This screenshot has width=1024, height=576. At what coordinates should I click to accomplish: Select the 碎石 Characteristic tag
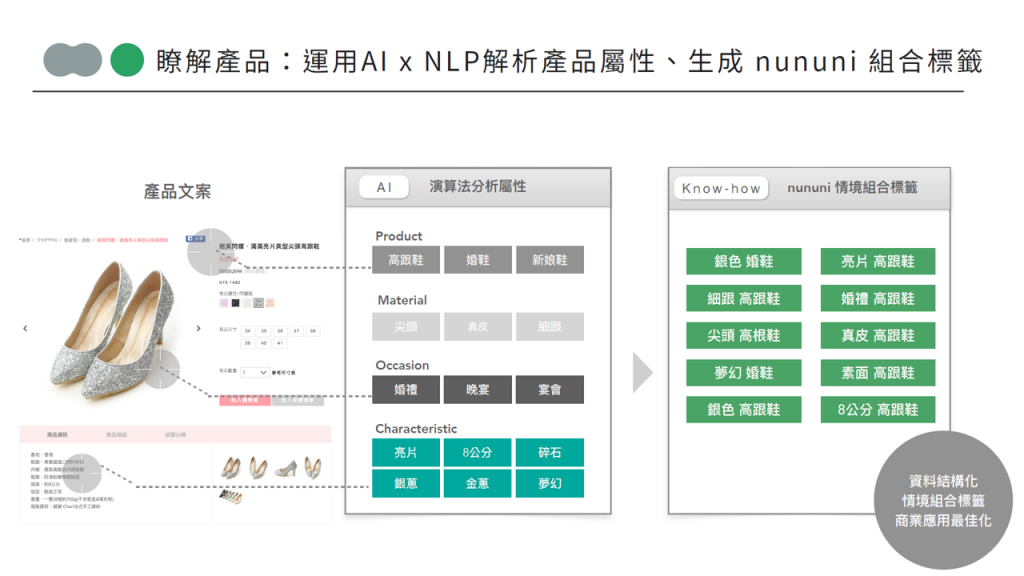[550, 453]
